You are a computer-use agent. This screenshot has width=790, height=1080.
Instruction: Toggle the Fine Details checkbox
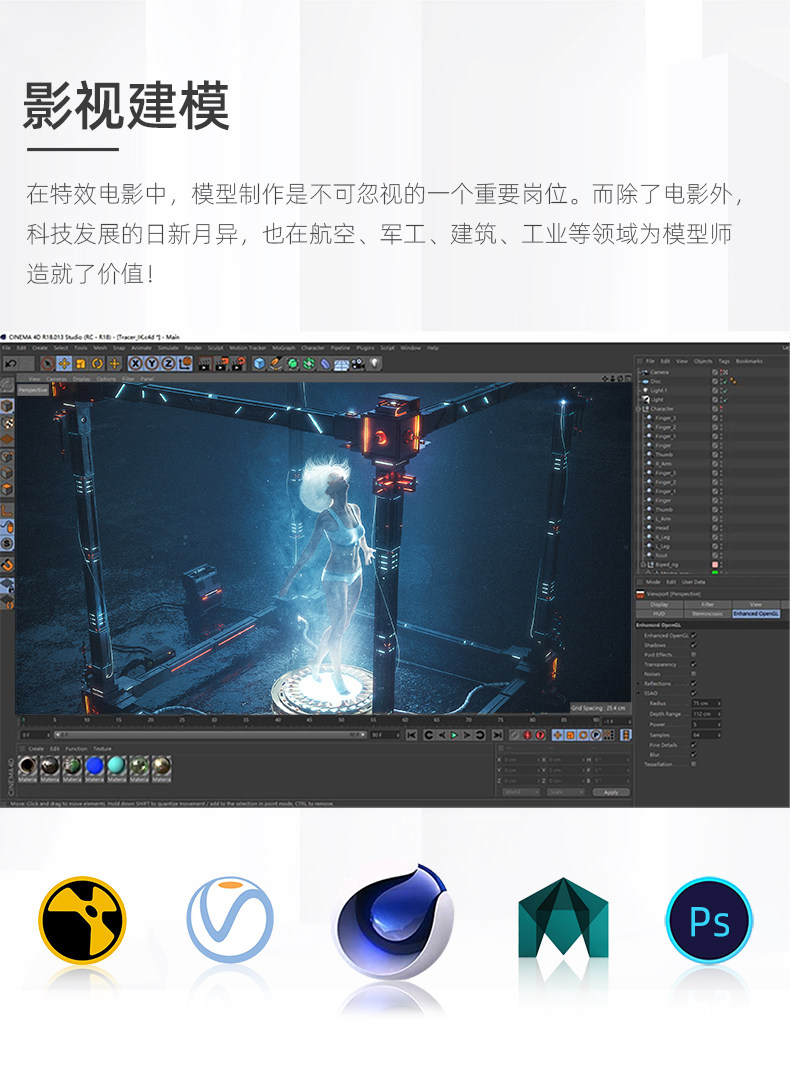(x=694, y=745)
